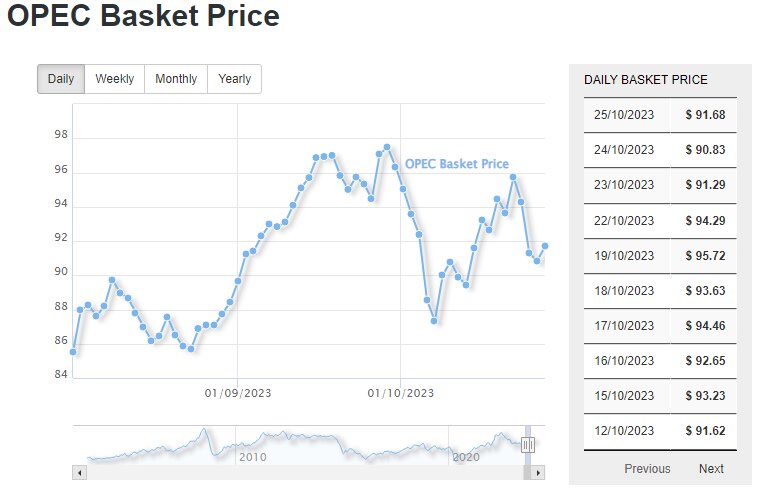773x491 pixels.
Task: Switch to Monthly price view
Action: (176, 79)
